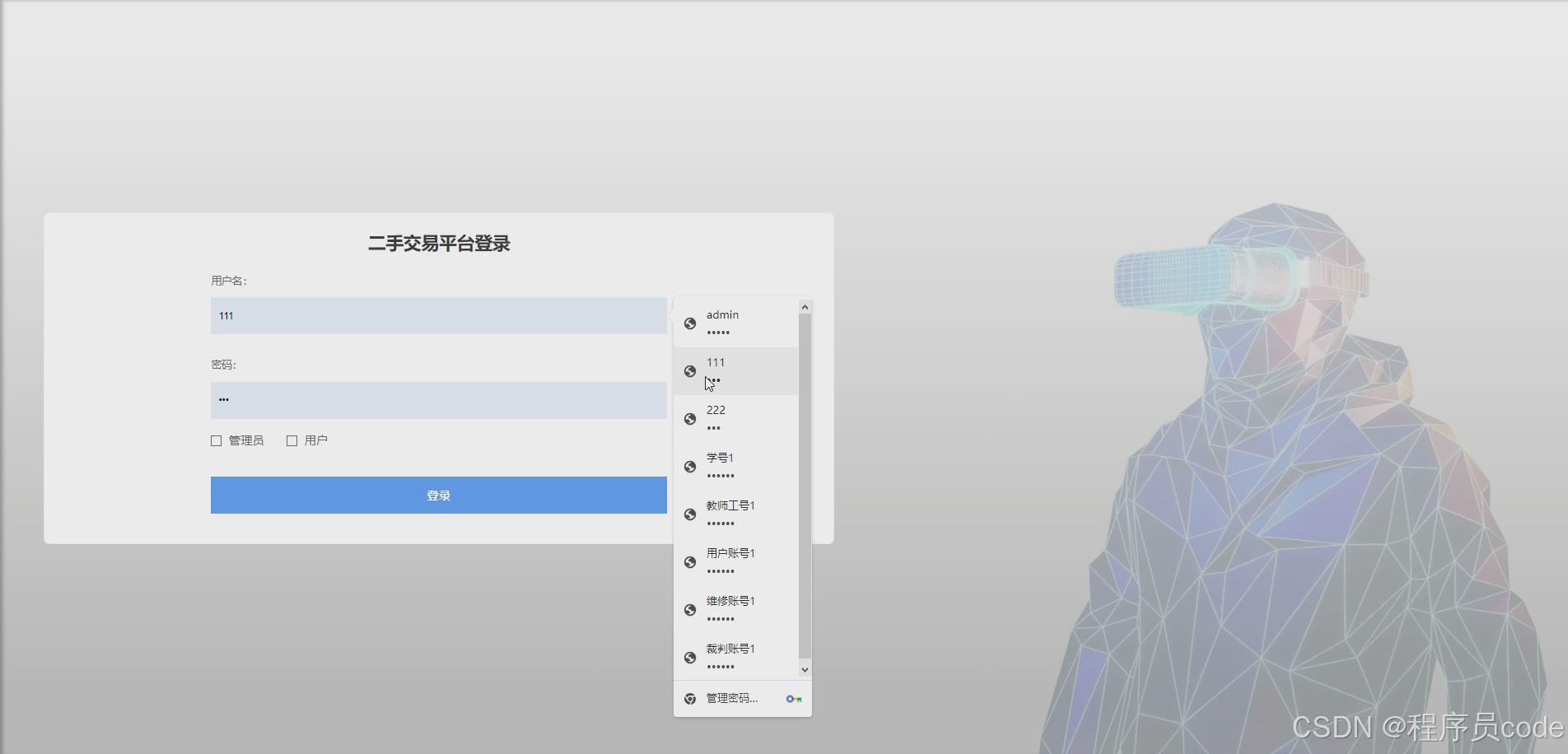Click the globe icon next to the 111 entry
The width and height of the screenshot is (1568, 754).
(x=690, y=371)
